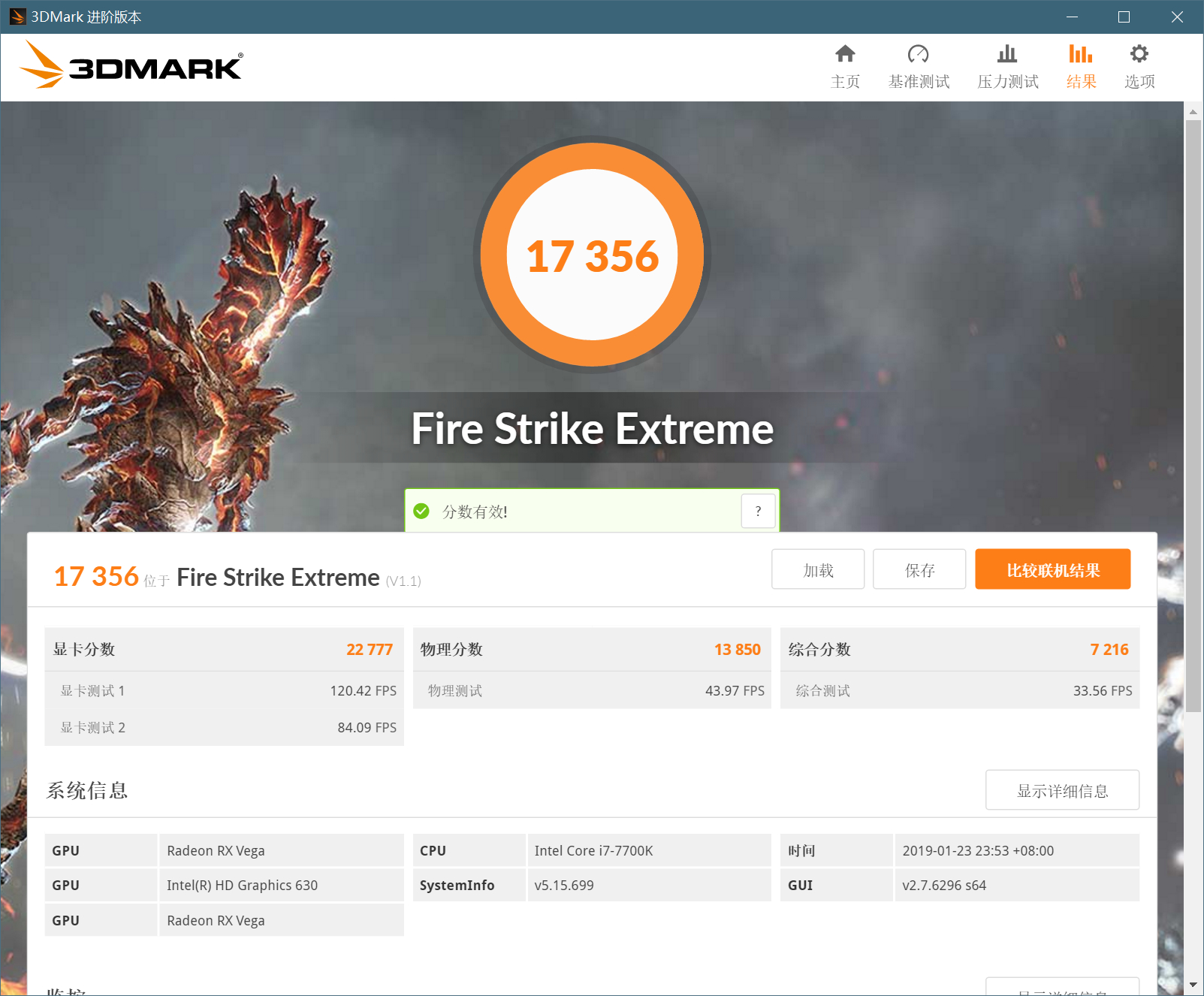Image resolution: width=1204 pixels, height=996 pixels.
Task: Click the scrollbar up arrow
Action: coord(1193,112)
